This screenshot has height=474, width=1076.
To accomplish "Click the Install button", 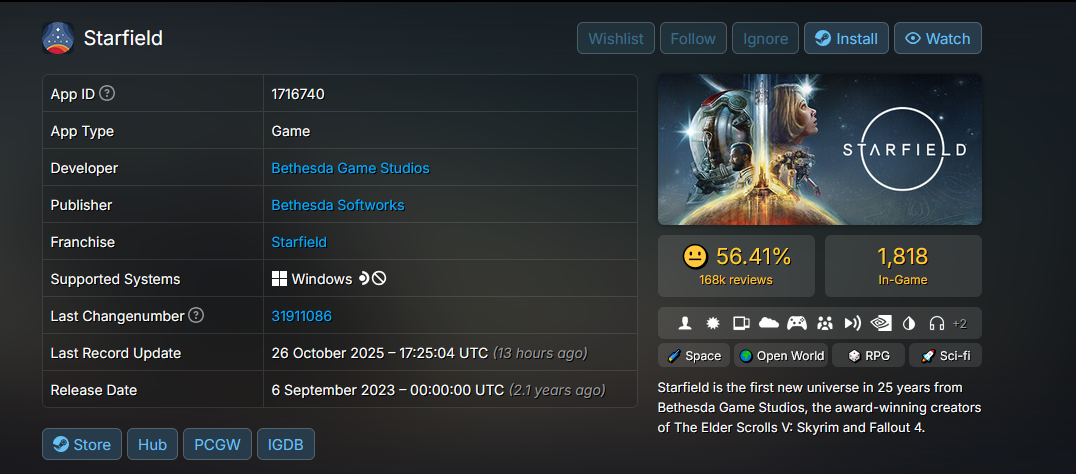I will (846, 38).
